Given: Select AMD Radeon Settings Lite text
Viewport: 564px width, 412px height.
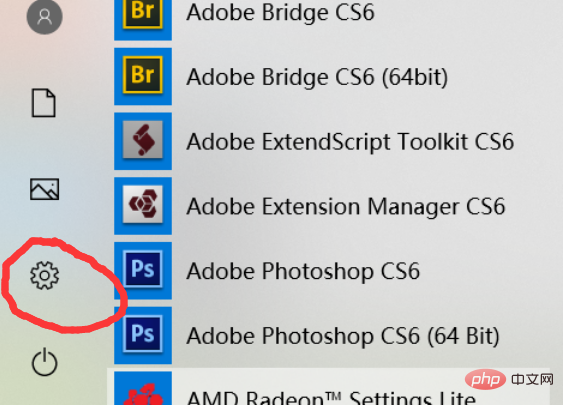Looking at the screenshot, I should click(331, 398).
